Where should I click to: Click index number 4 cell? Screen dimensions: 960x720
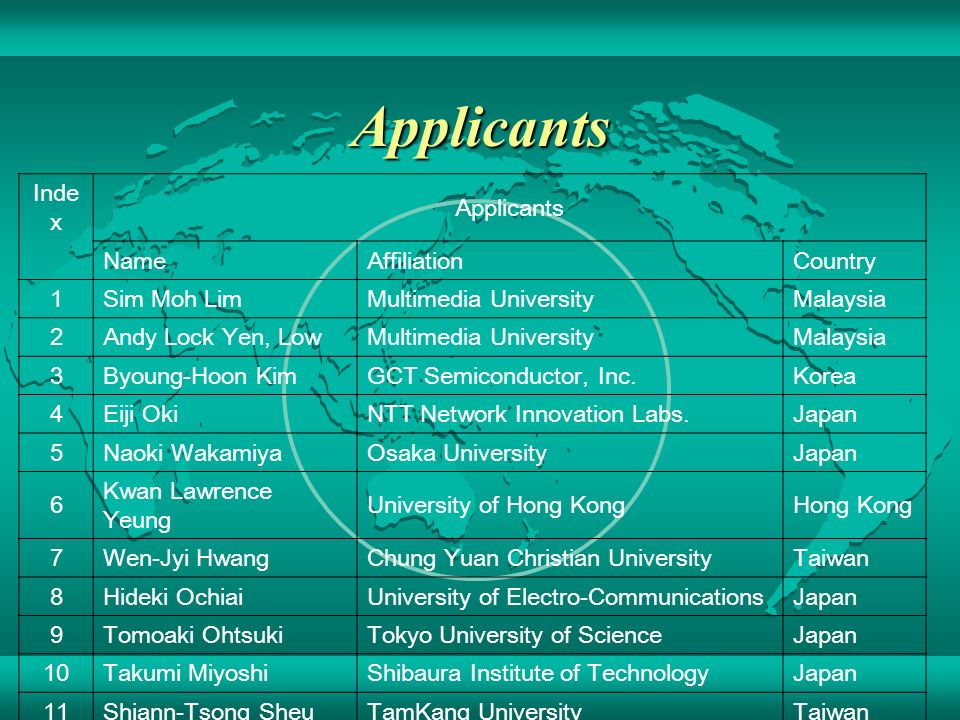click(56, 414)
